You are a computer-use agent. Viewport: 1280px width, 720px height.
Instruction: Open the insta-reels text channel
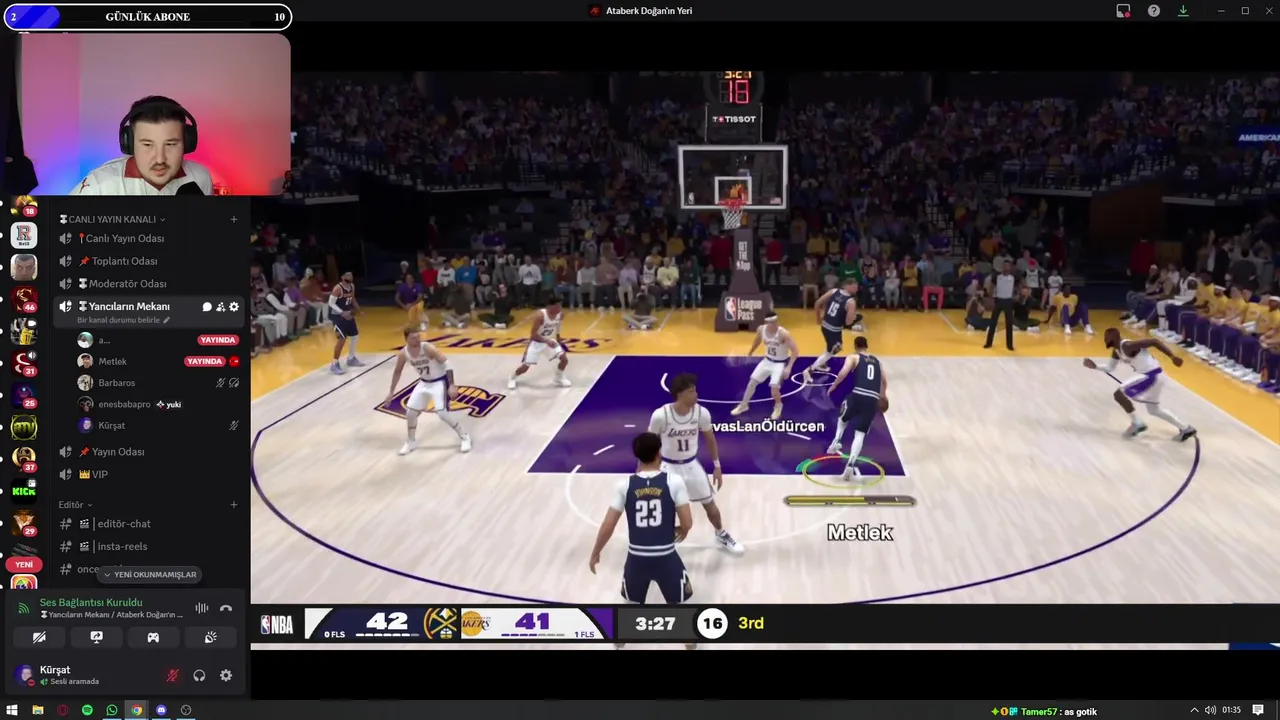tap(150, 547)
